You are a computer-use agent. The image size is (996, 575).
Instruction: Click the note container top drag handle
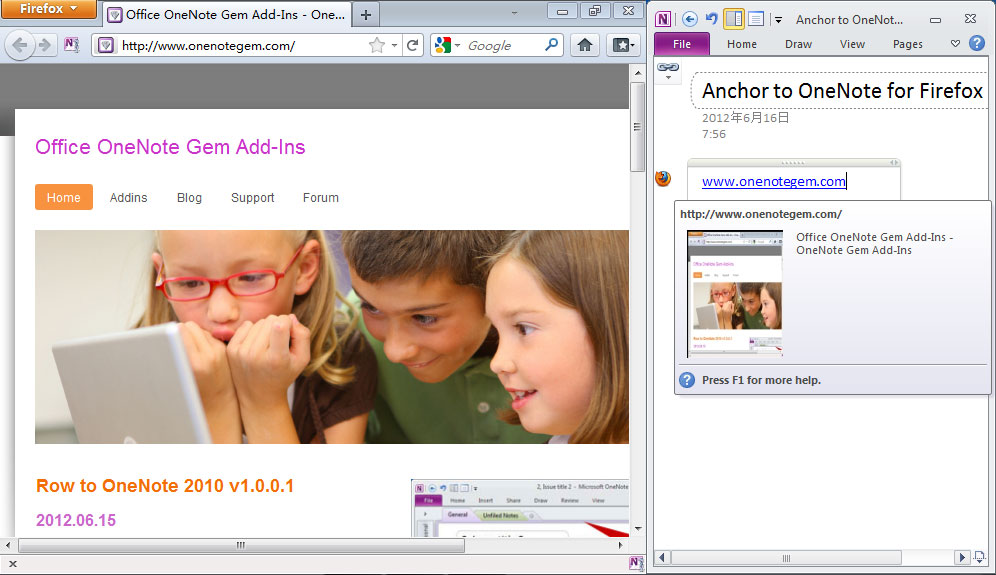point(793,163)
